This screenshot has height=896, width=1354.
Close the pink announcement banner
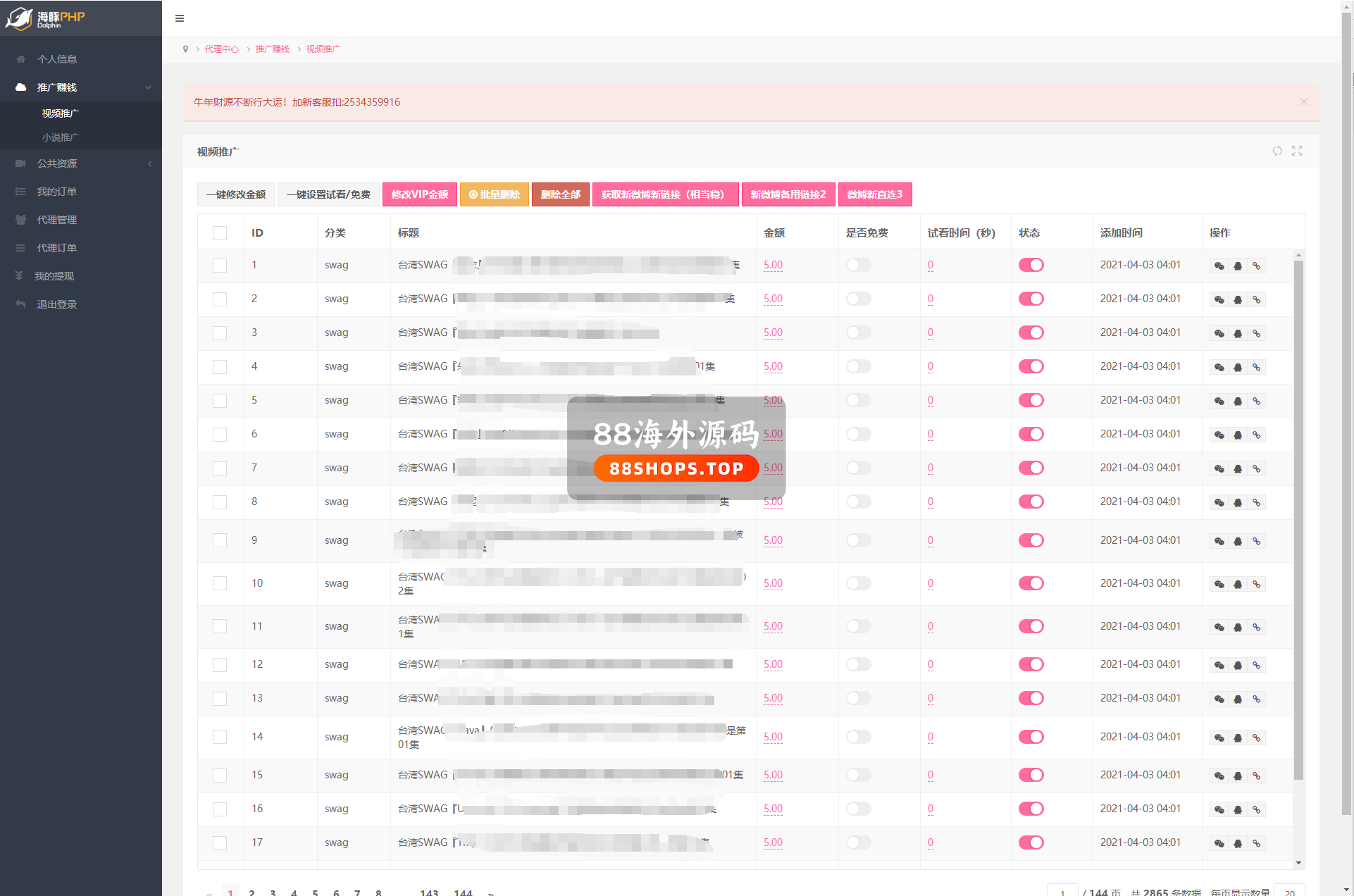pyautogui.click(x=1303, y=102)
